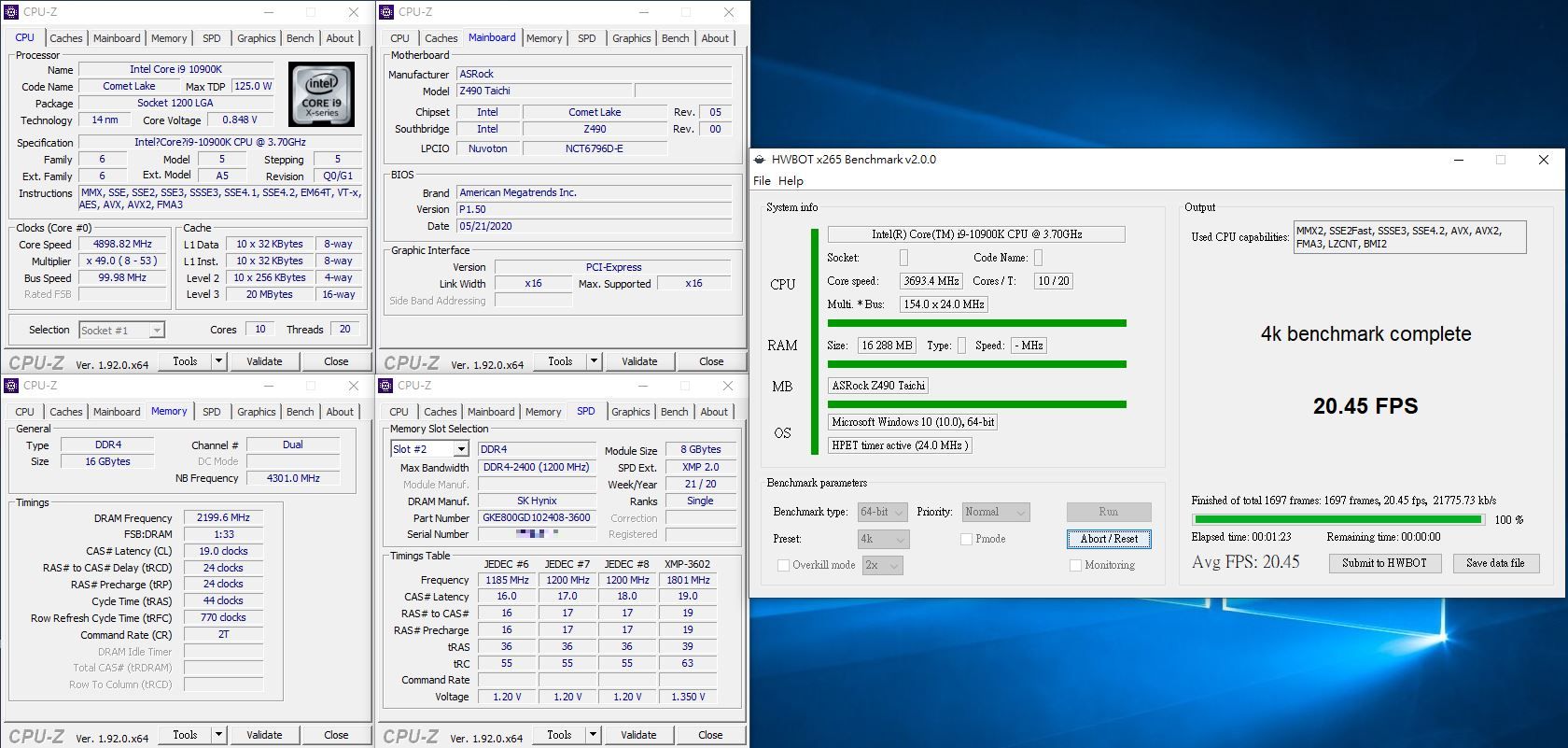Click the CPU-Z icon in the Mainboard window title bar

click(386, 12)
